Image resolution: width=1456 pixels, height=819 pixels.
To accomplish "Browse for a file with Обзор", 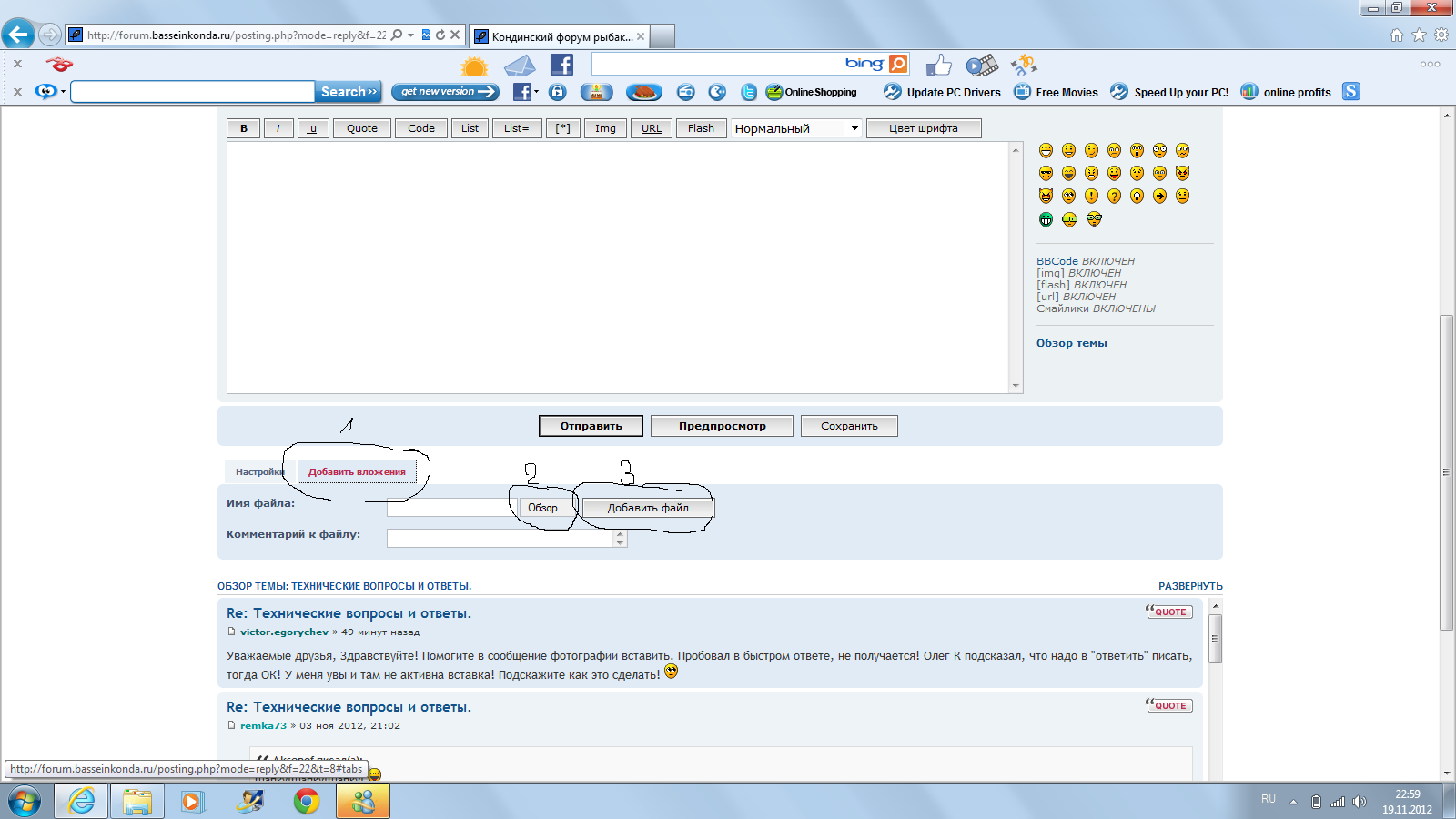I will tap(547, 508).
